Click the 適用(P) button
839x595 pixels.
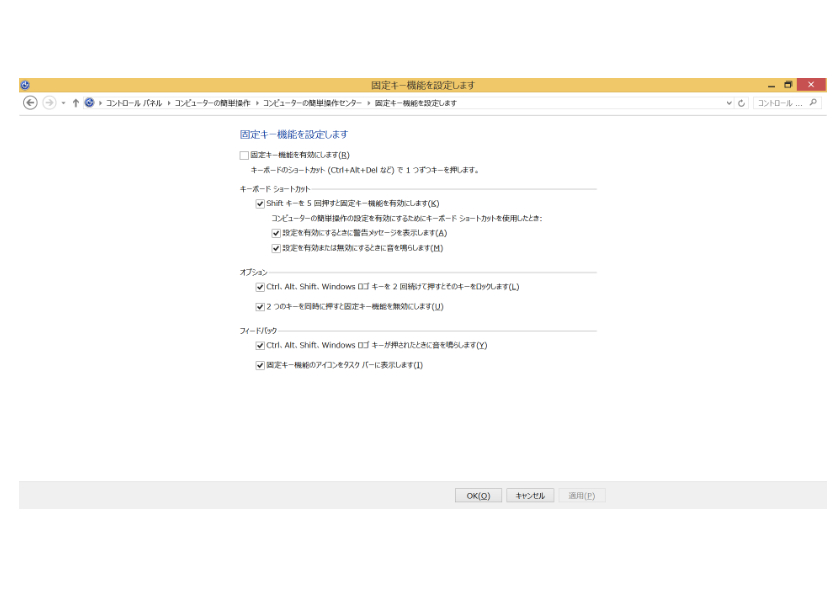click(x=582, y=495)
